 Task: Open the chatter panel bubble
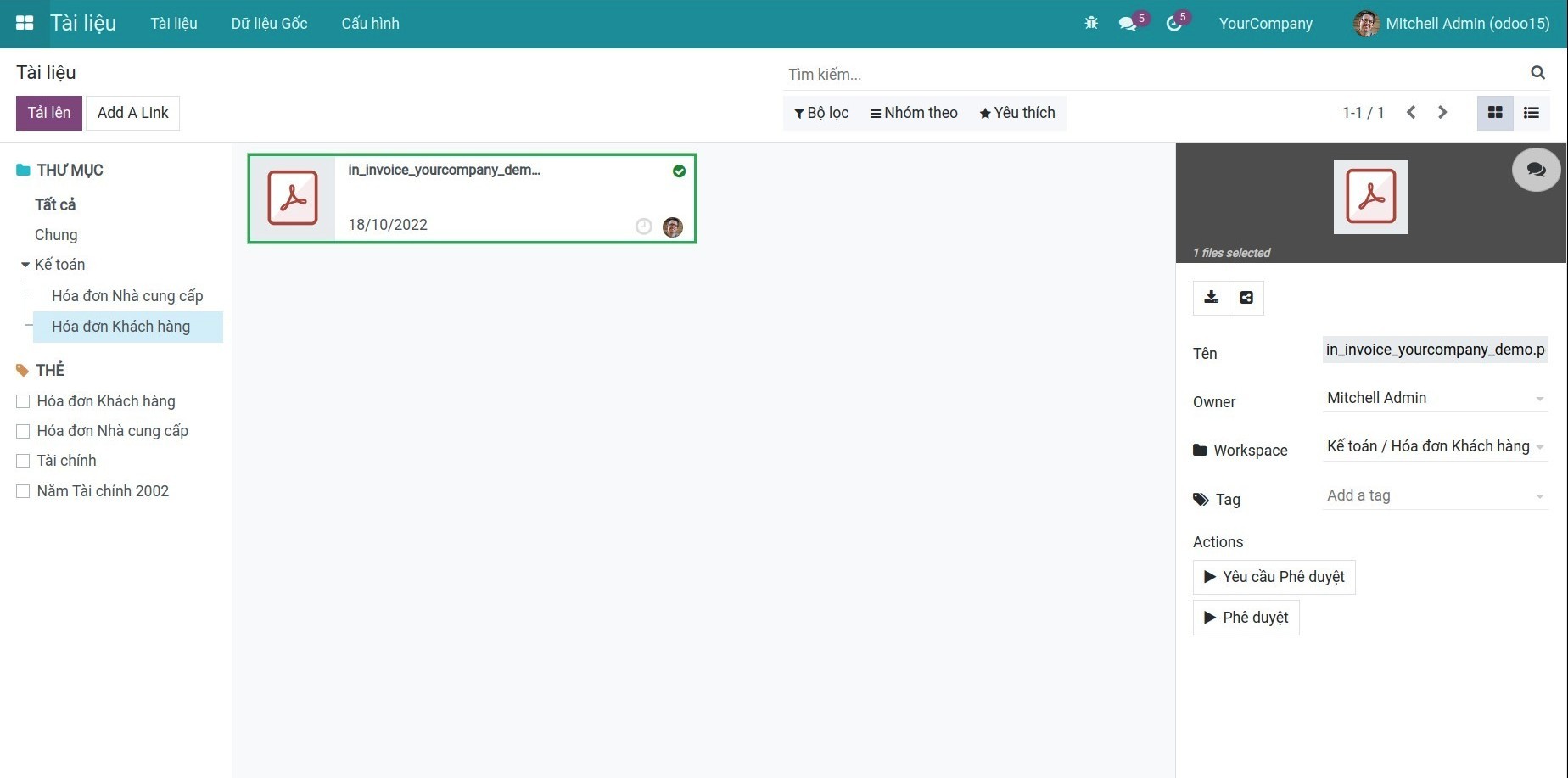point(1536,170)
